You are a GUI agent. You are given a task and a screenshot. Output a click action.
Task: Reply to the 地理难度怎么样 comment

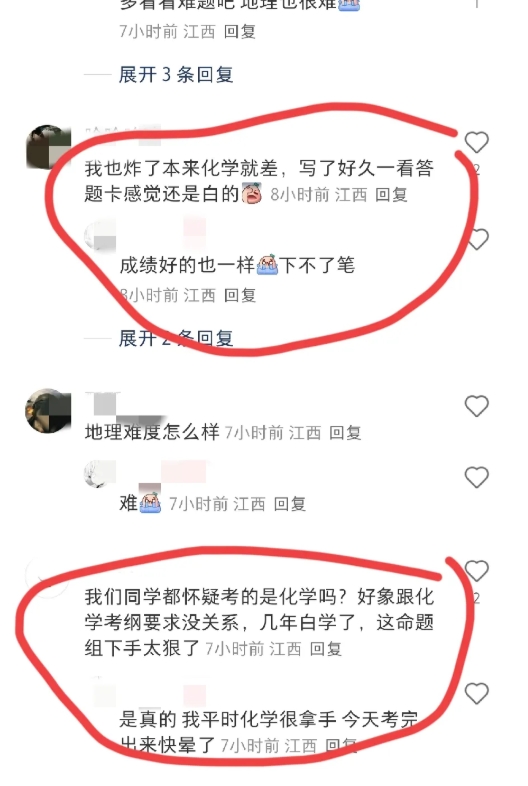345,433
